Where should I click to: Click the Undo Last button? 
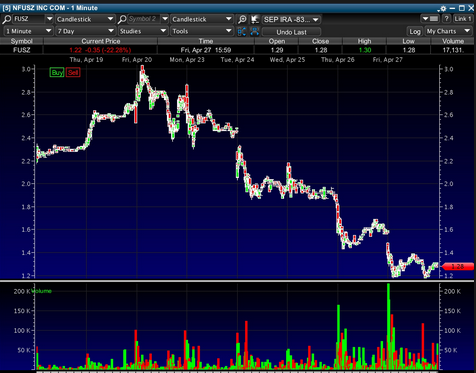pyautogui.click(x=291, y=32)
